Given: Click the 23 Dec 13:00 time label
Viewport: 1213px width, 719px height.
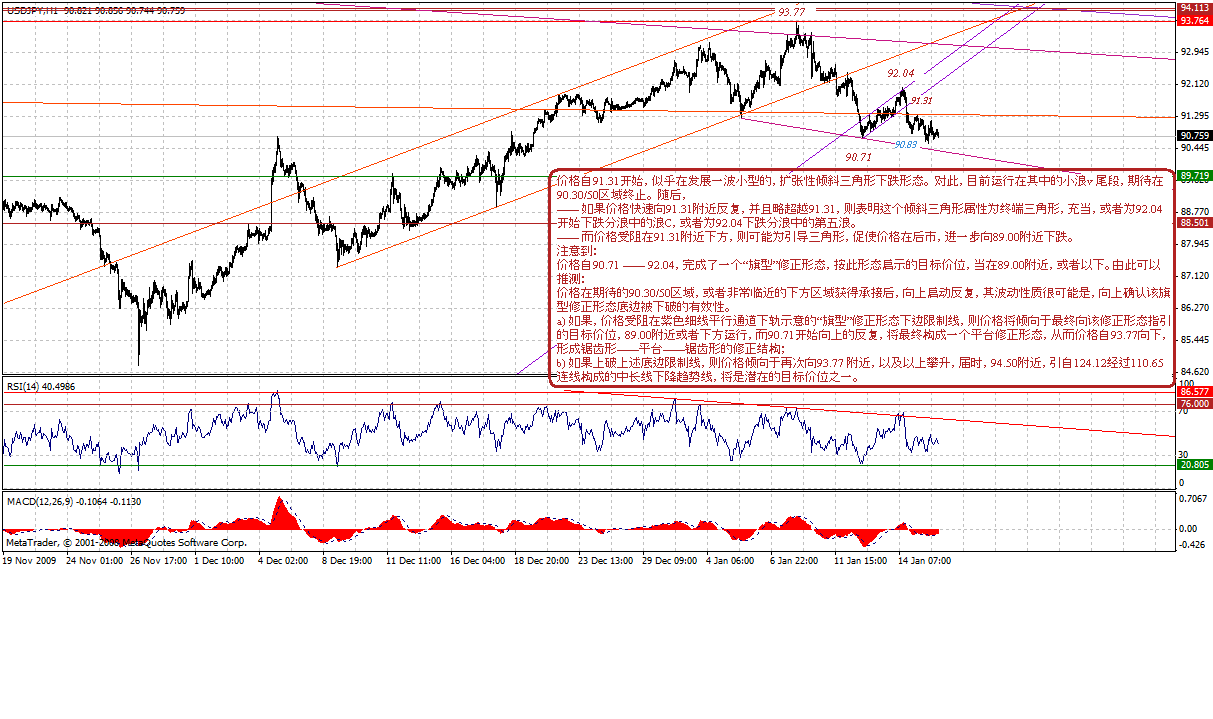Looking at the screenshot, I should [x=605, y=562].
